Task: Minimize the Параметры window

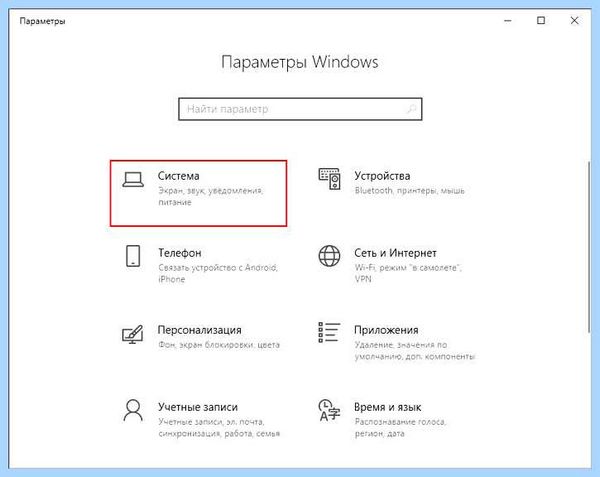Action: pos(508,21)
